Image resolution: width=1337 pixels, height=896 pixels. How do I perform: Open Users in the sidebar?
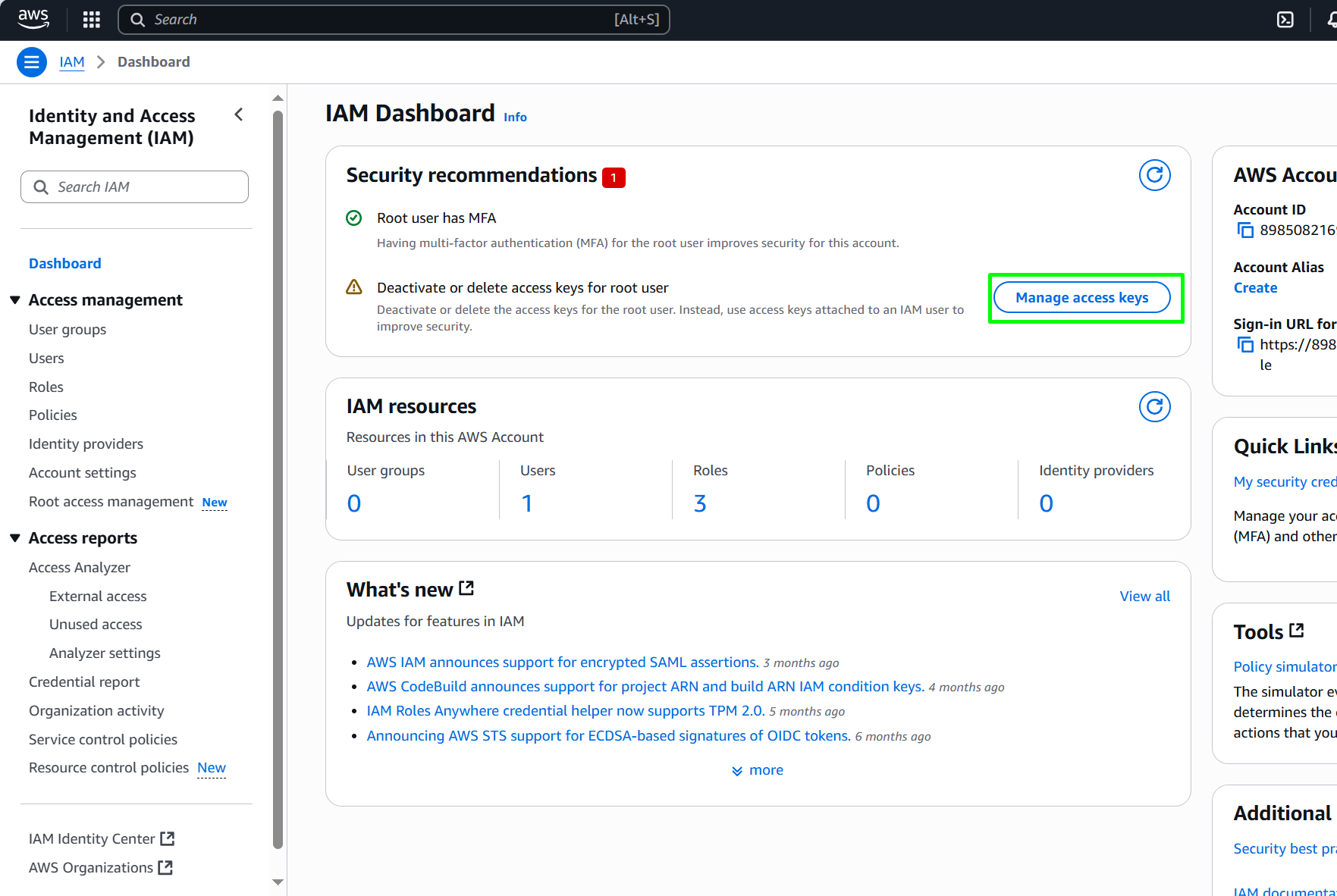click(46, 359)
